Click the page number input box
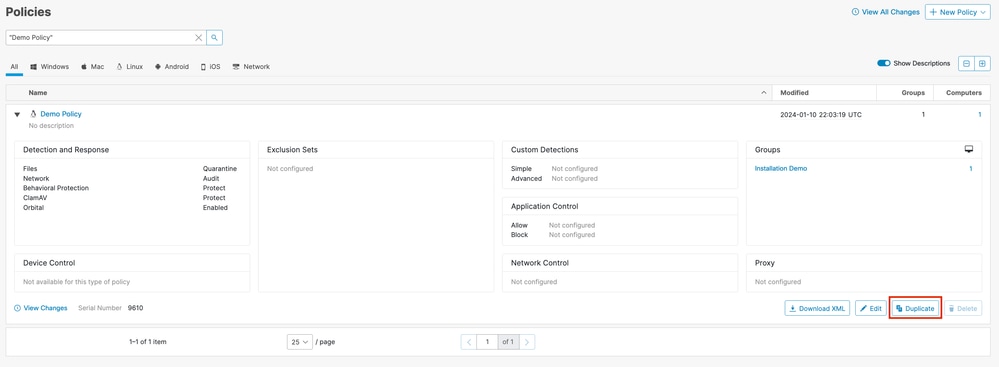 (x=487, y=342)
